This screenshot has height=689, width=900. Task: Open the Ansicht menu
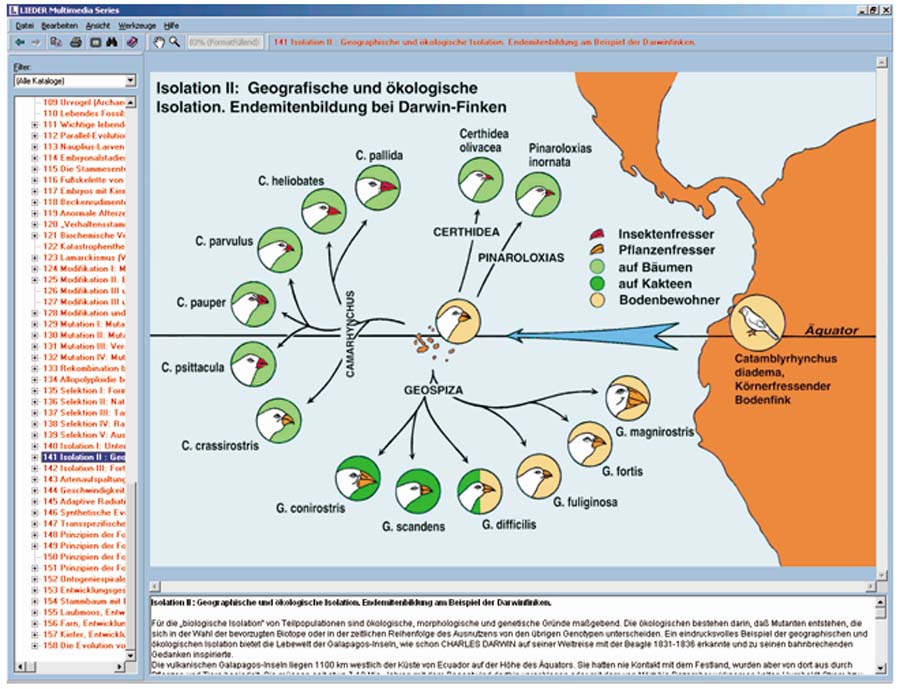click(x=98, y=24)
